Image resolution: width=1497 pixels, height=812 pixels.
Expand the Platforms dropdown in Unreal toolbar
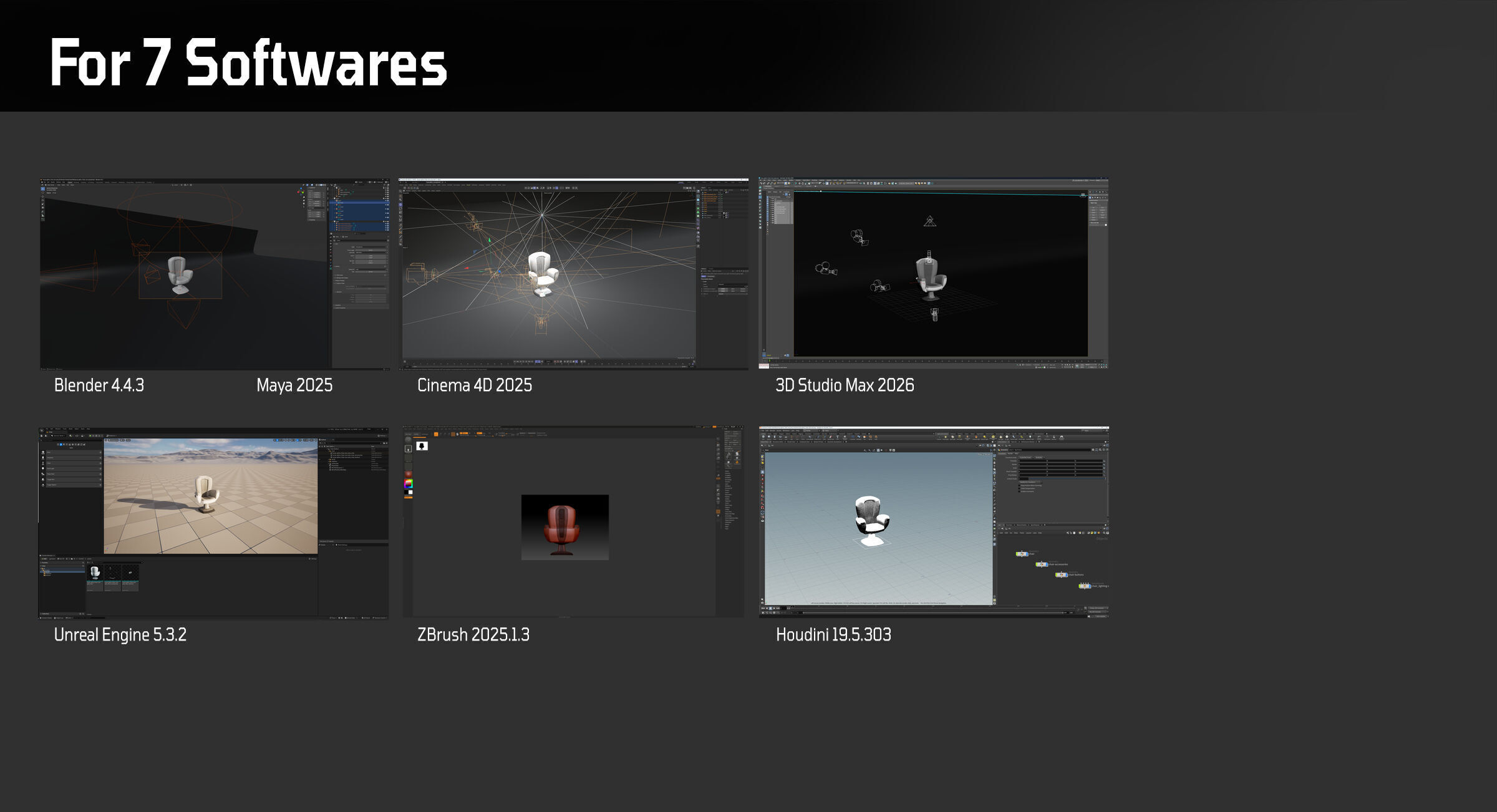(x=112, y=436)
